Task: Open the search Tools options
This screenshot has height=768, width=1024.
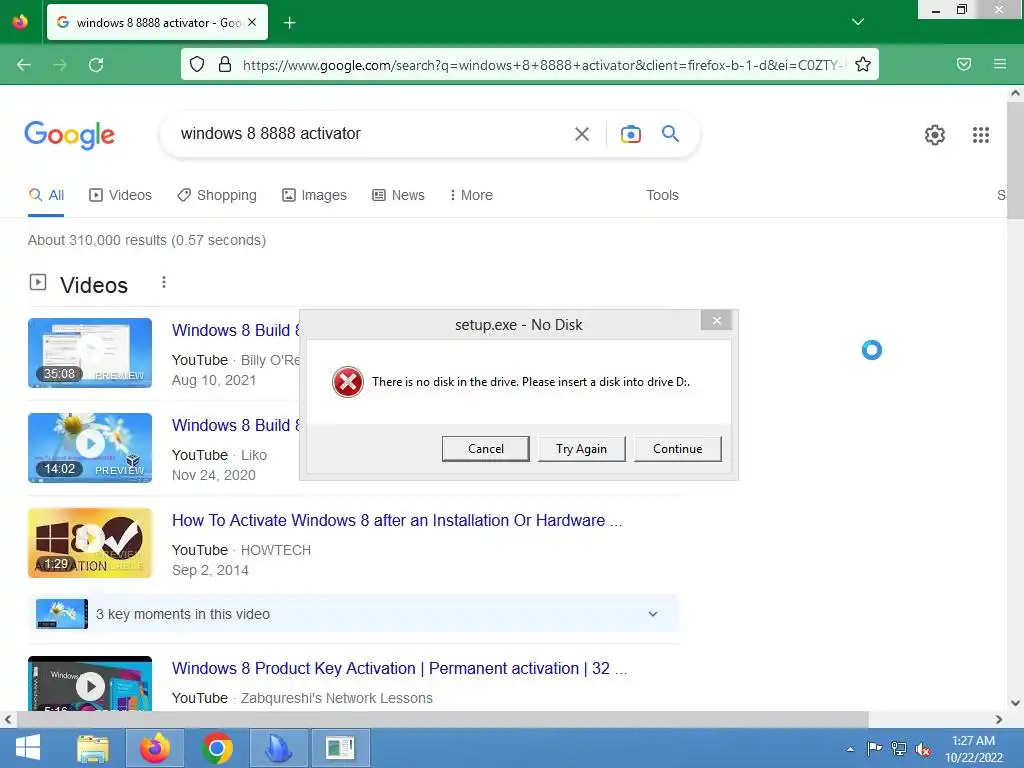Action: [662, 195]
